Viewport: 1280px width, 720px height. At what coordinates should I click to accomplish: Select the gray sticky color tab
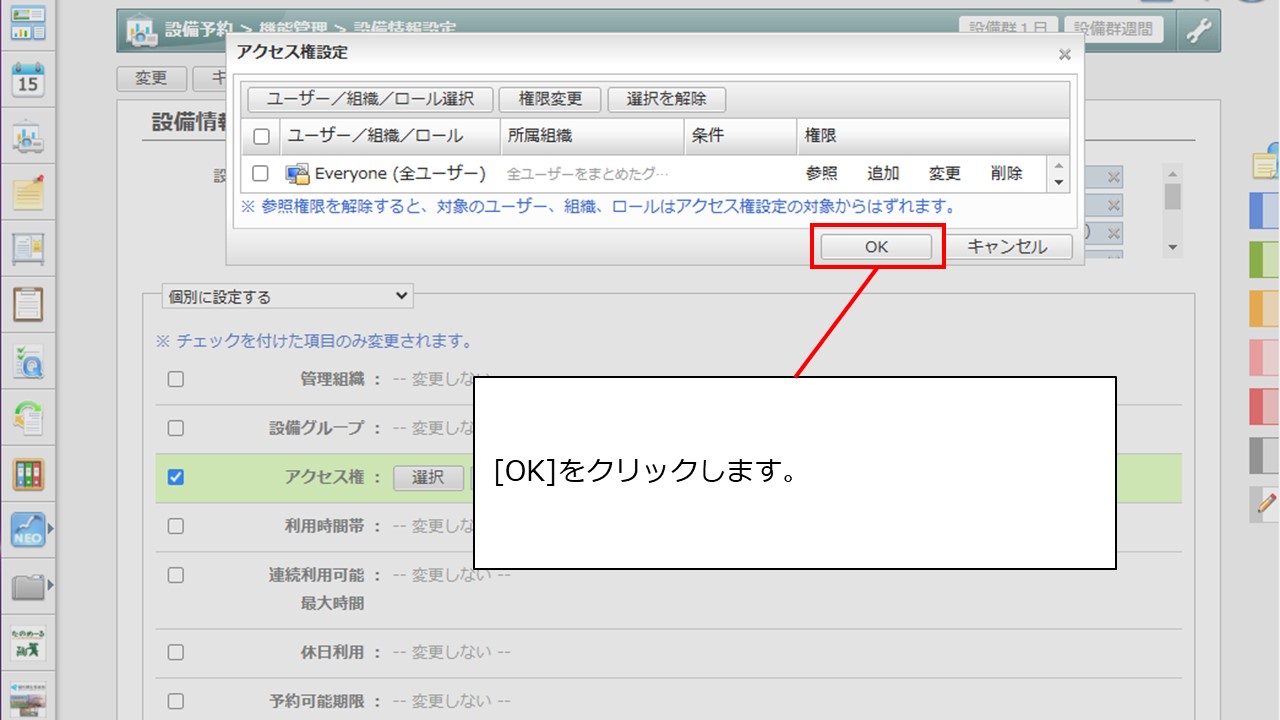1265,456
